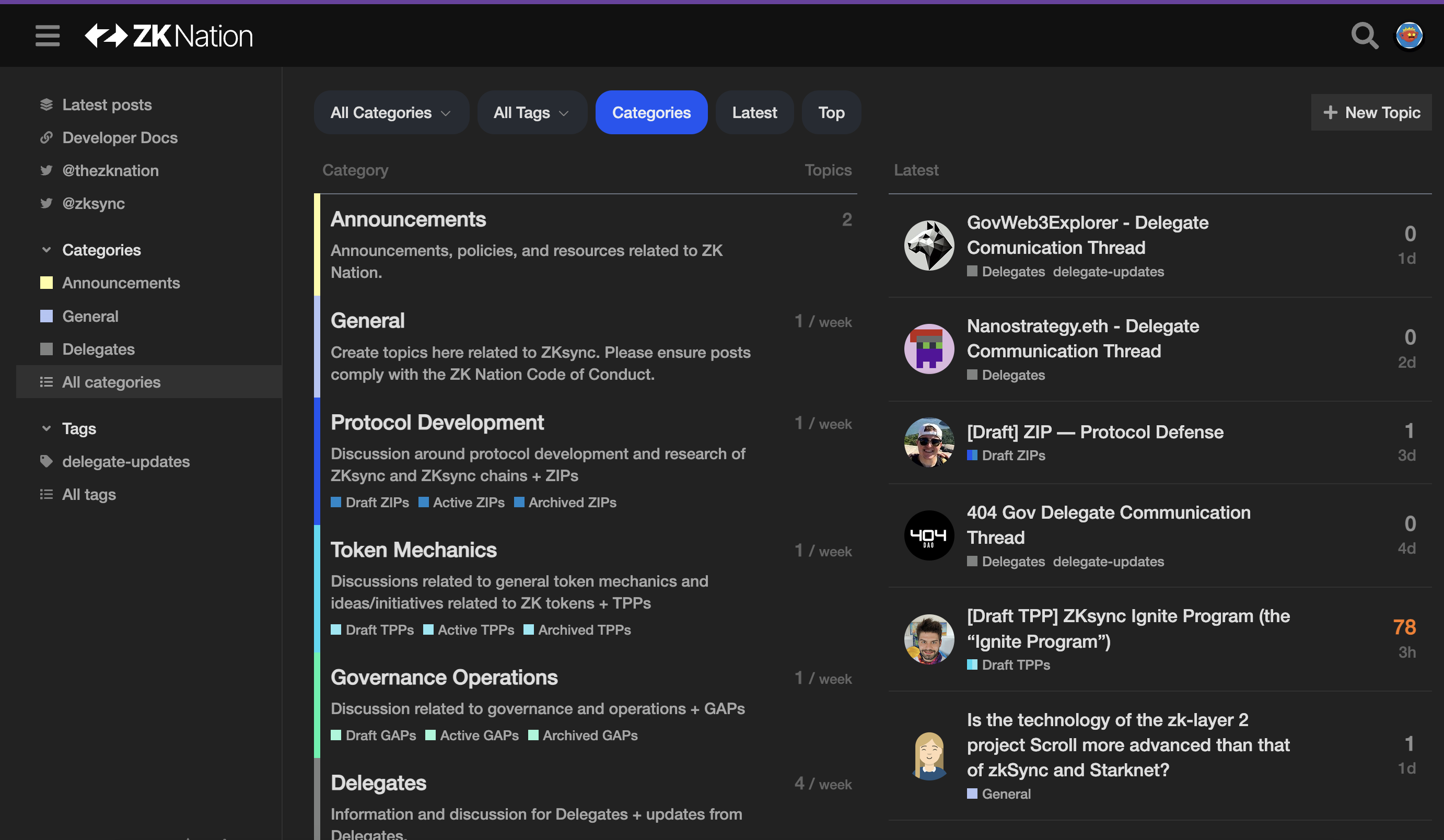This screenshot has height=840, width=1444.
Task: Open the Protocol Development category
Action: point(437,422)
